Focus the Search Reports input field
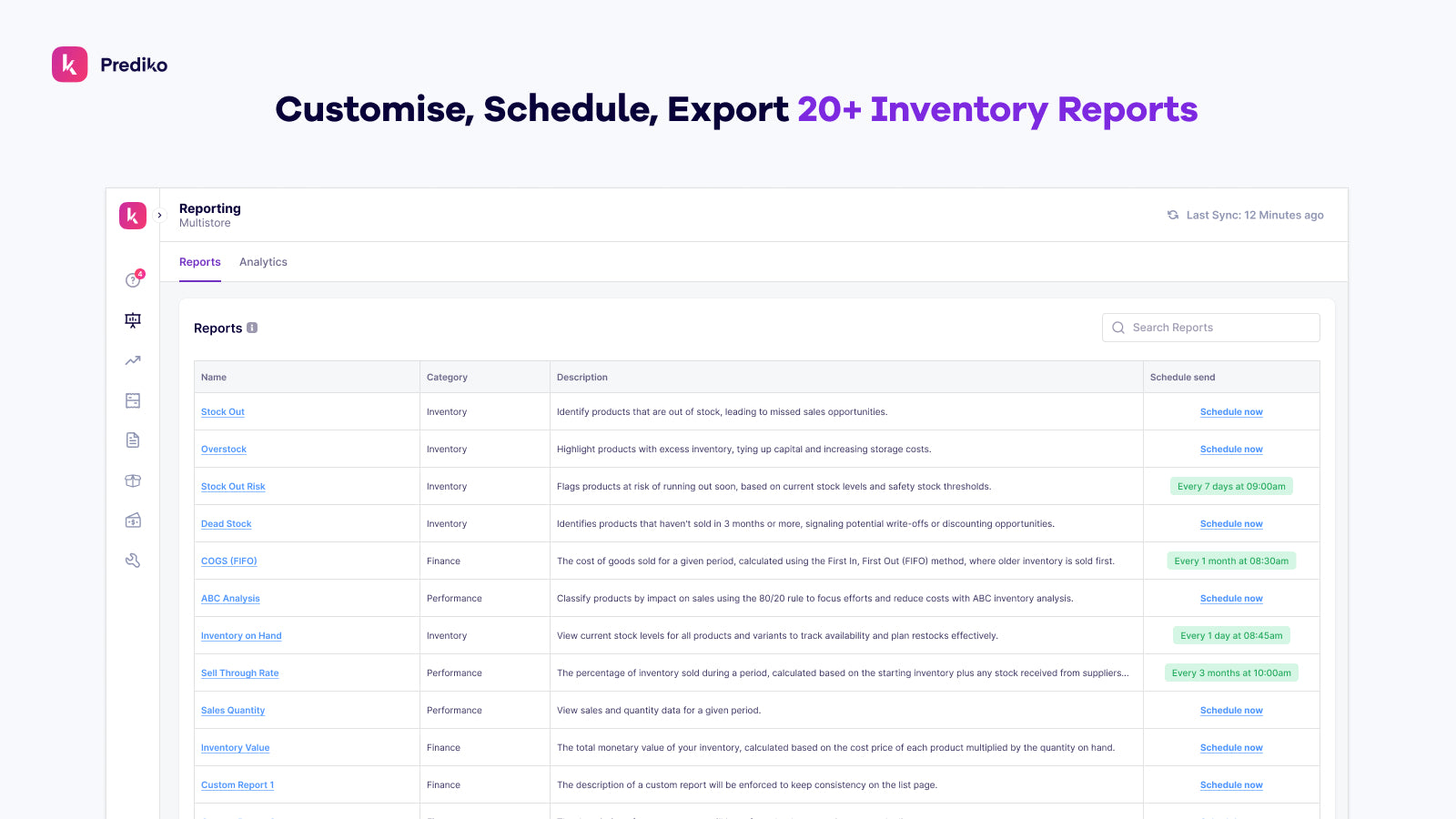The width and height of the screenshot is (1456, 819). [x=1211, y=328]
